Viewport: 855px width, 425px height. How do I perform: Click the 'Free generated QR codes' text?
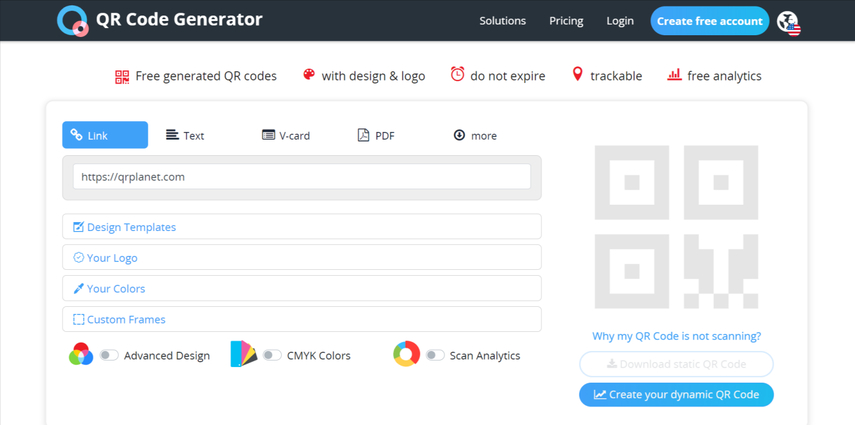206,76
